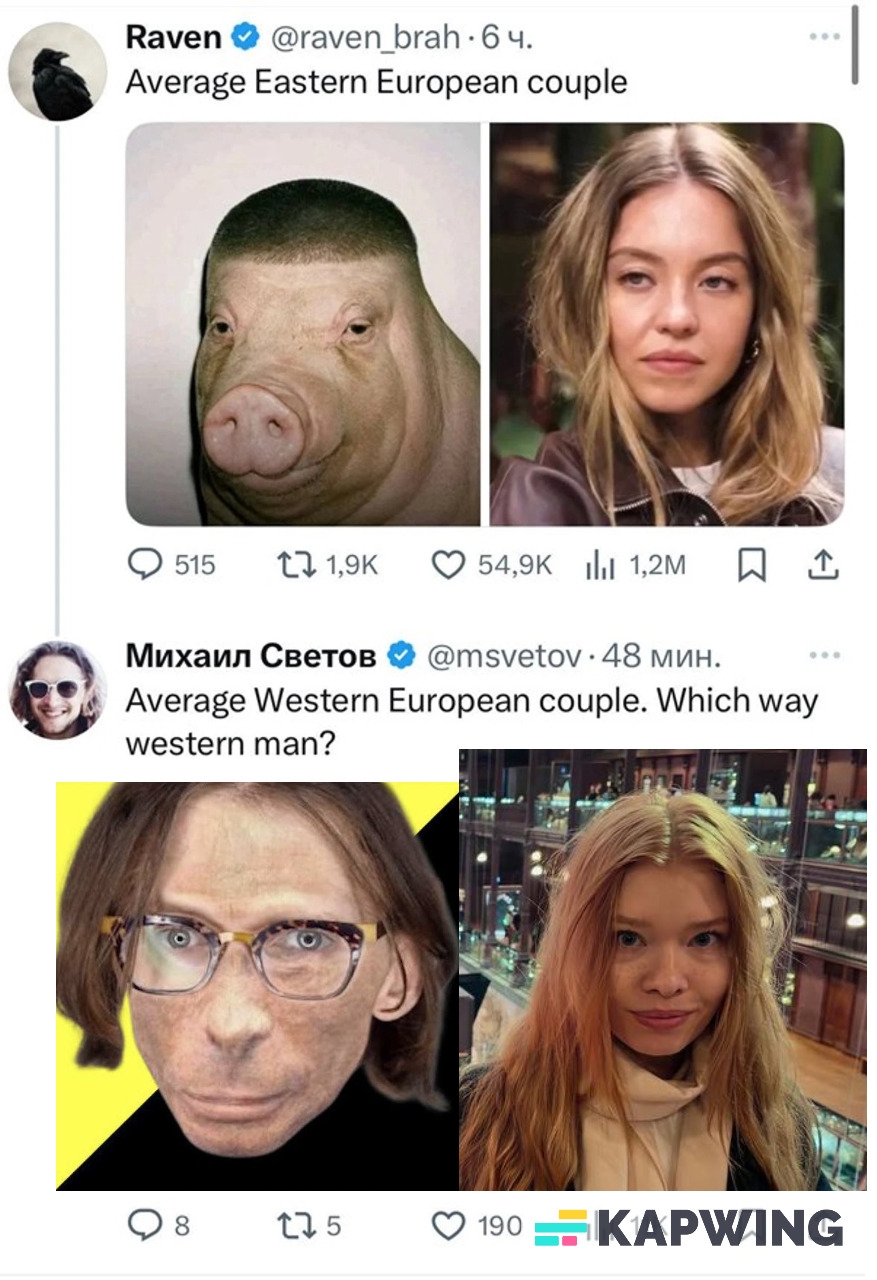Open the man with glasses image
Image resolution: width=877 pixels, height=1280 pixels.
(257, 985)
